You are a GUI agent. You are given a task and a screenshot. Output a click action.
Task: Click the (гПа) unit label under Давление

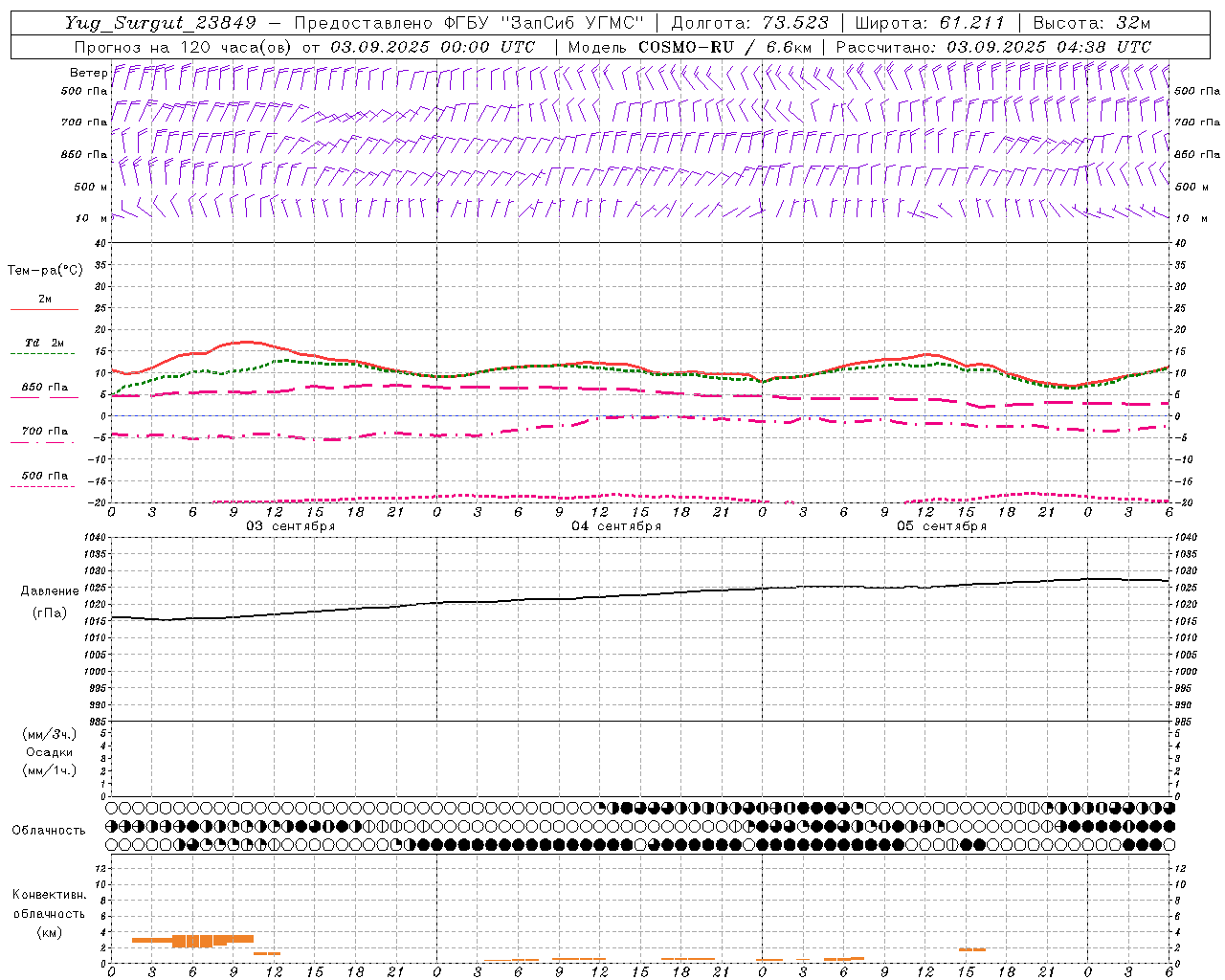[x=50, y=613]
